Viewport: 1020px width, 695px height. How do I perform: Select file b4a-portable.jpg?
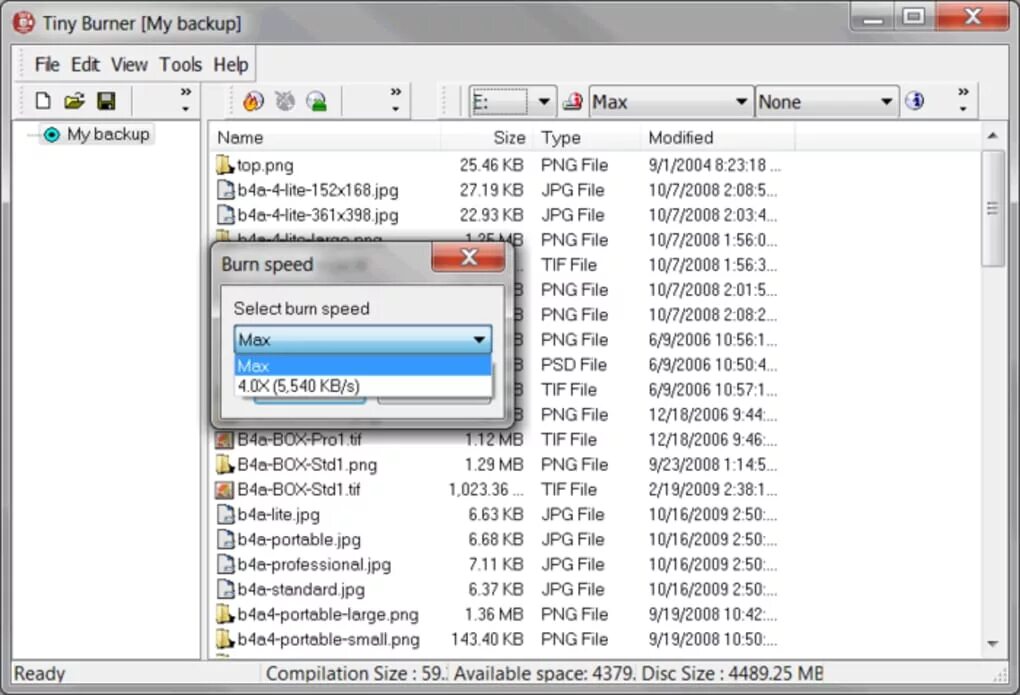299,539
